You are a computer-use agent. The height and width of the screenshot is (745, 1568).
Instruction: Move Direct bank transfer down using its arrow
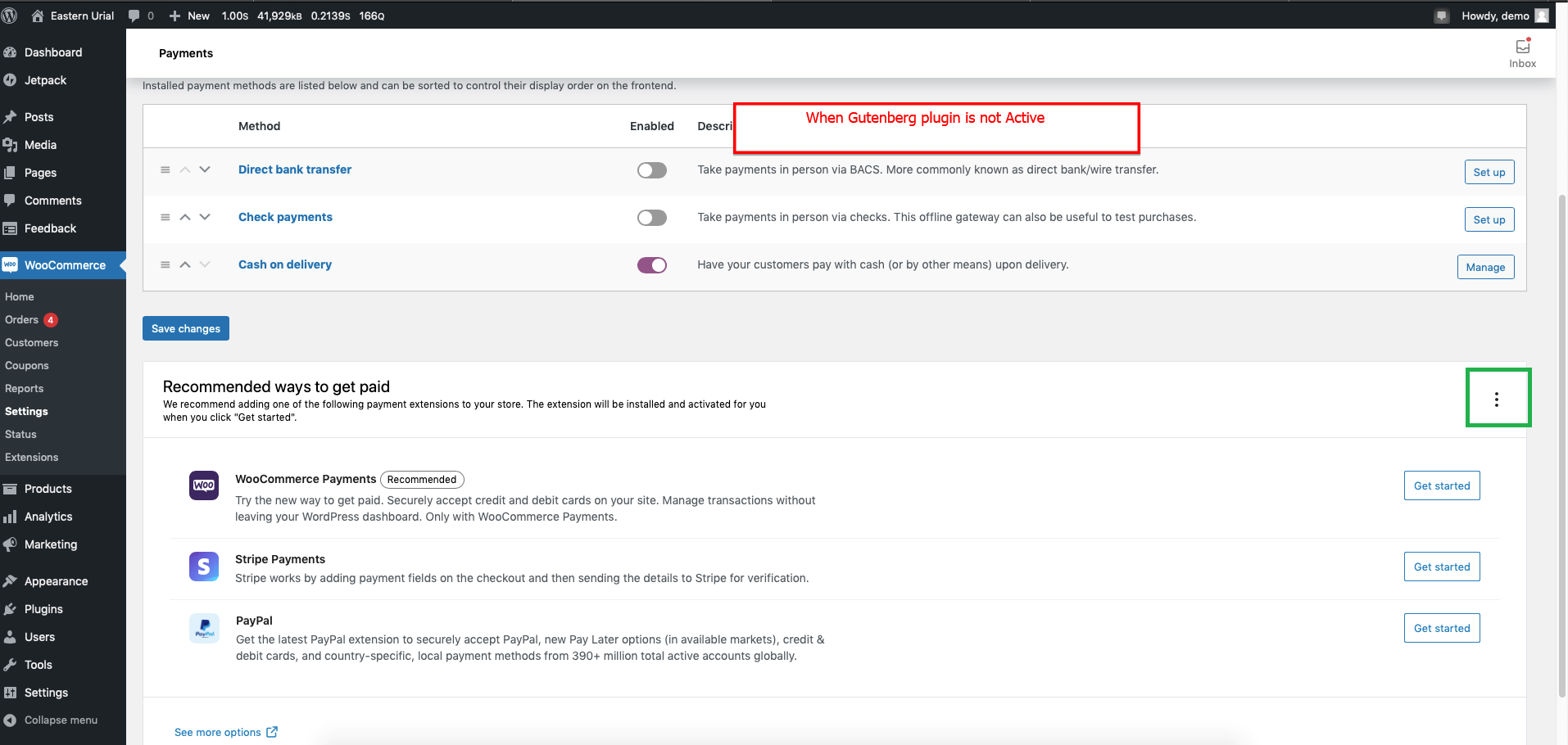(x=204, y=169)
